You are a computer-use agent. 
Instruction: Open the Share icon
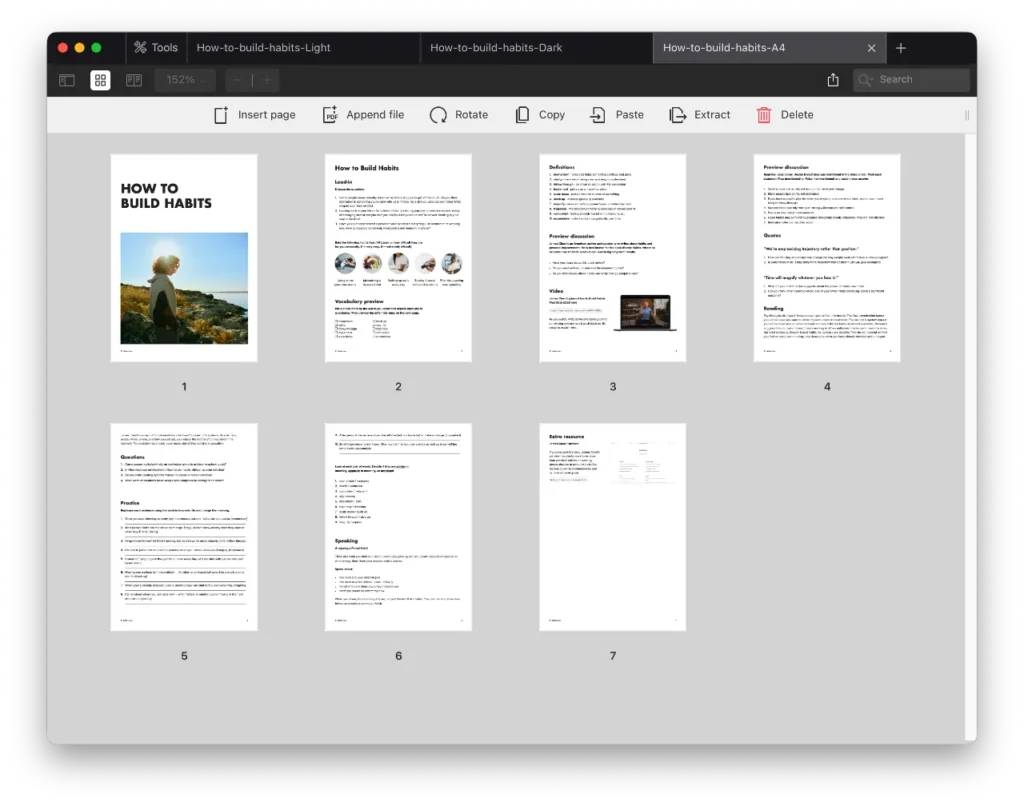tap(833, 80)
